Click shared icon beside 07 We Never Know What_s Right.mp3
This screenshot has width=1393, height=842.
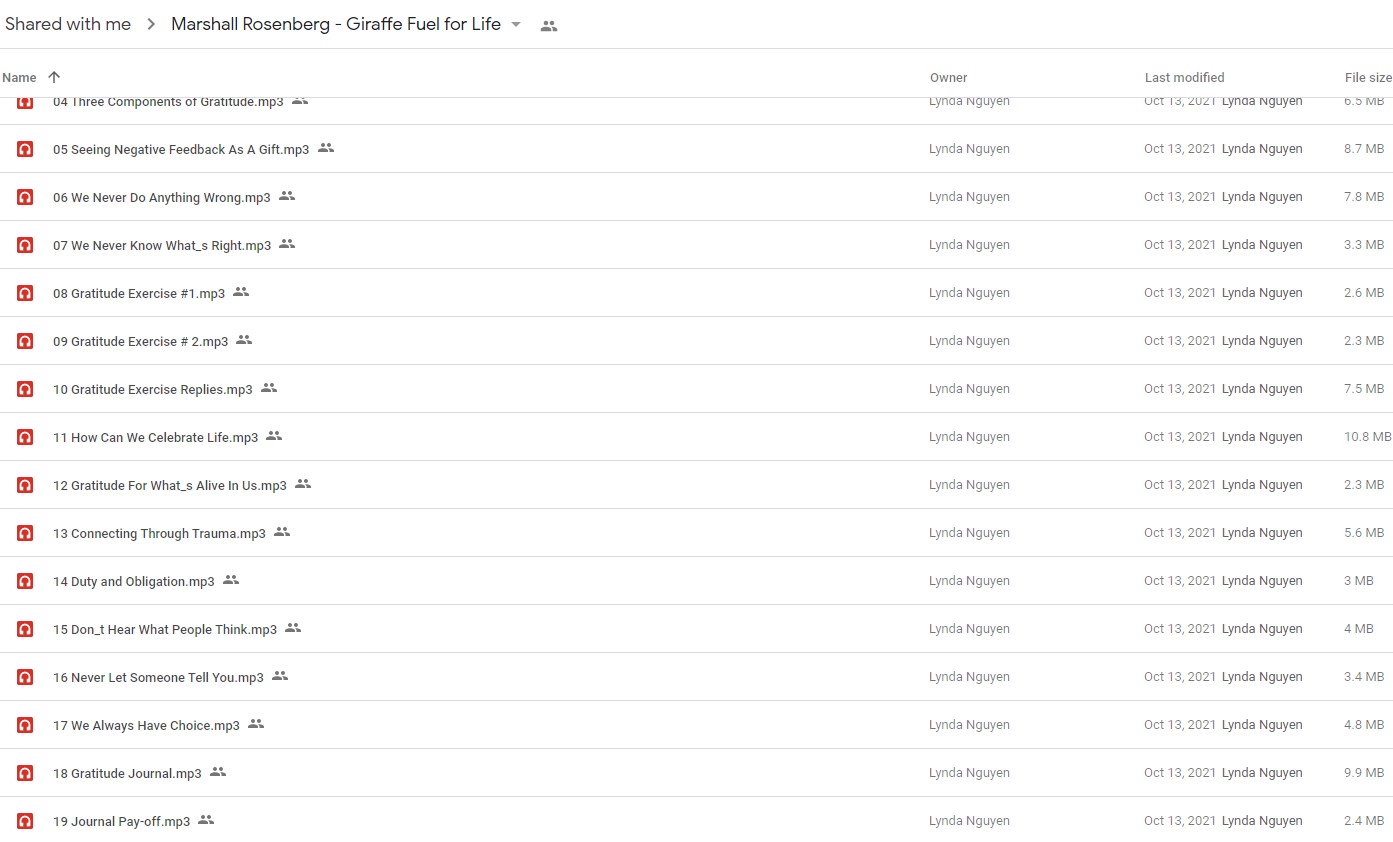(287, 244)
